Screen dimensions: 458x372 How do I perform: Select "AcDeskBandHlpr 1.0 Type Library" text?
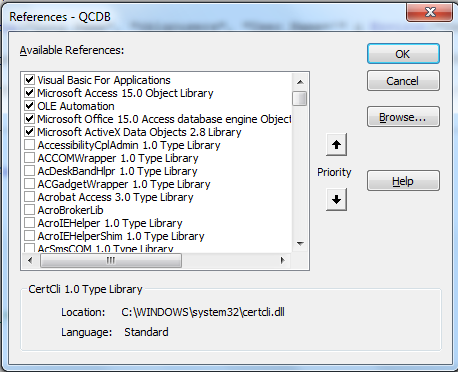click(x=117, y=171)
